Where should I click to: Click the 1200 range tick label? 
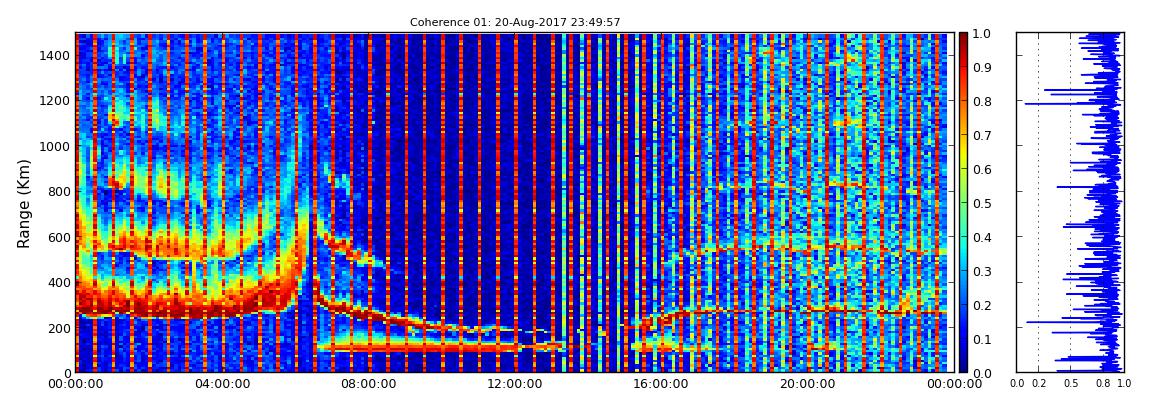tap(56, 100)
